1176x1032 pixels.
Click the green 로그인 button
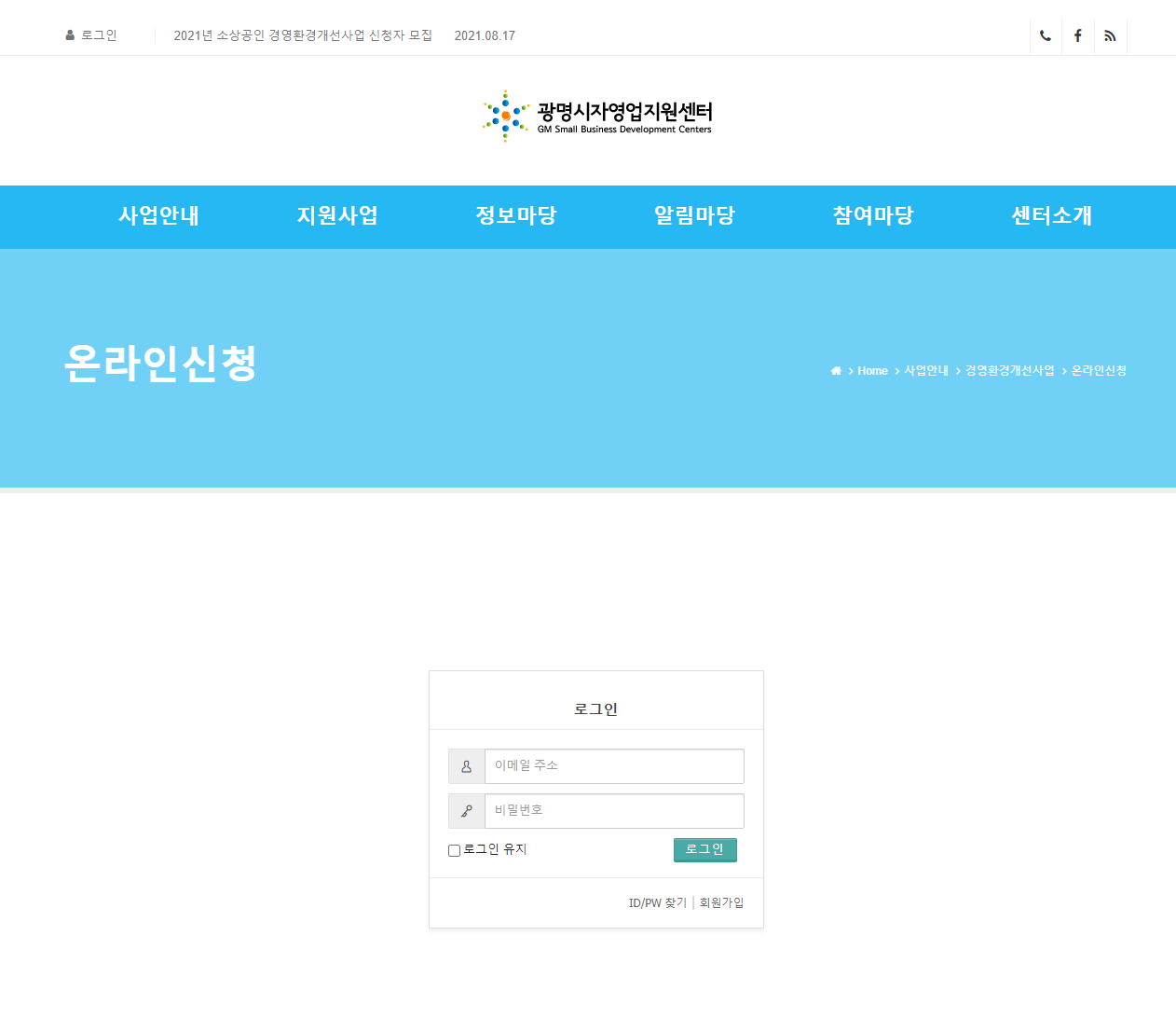[x=704, y=849]
